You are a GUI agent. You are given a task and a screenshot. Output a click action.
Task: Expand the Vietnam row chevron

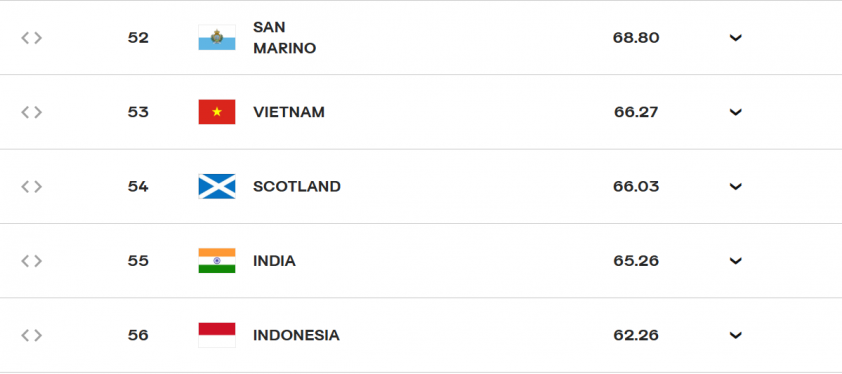(x=735, y=112)
